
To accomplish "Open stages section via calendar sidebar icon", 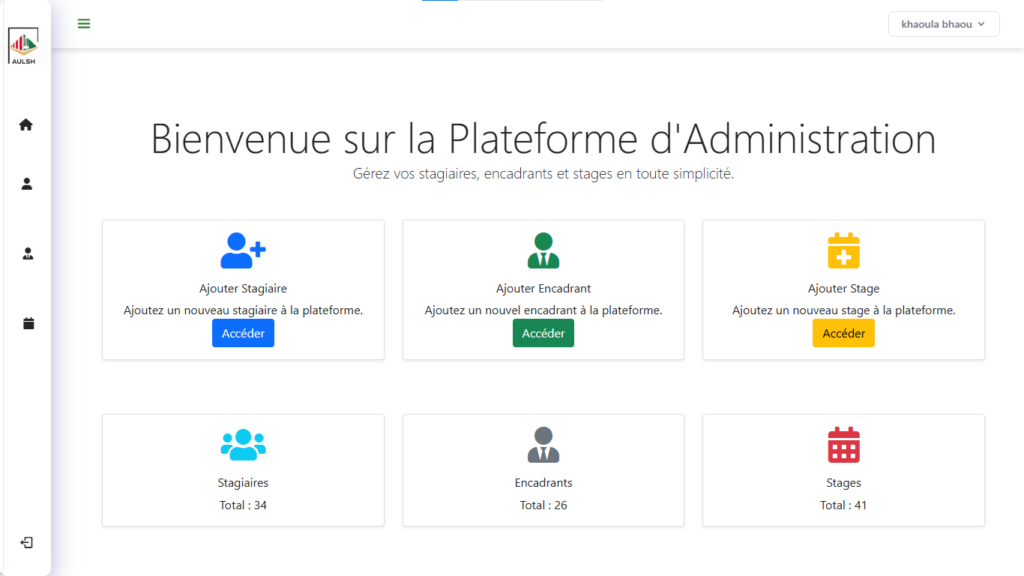I will coord(28,323).
